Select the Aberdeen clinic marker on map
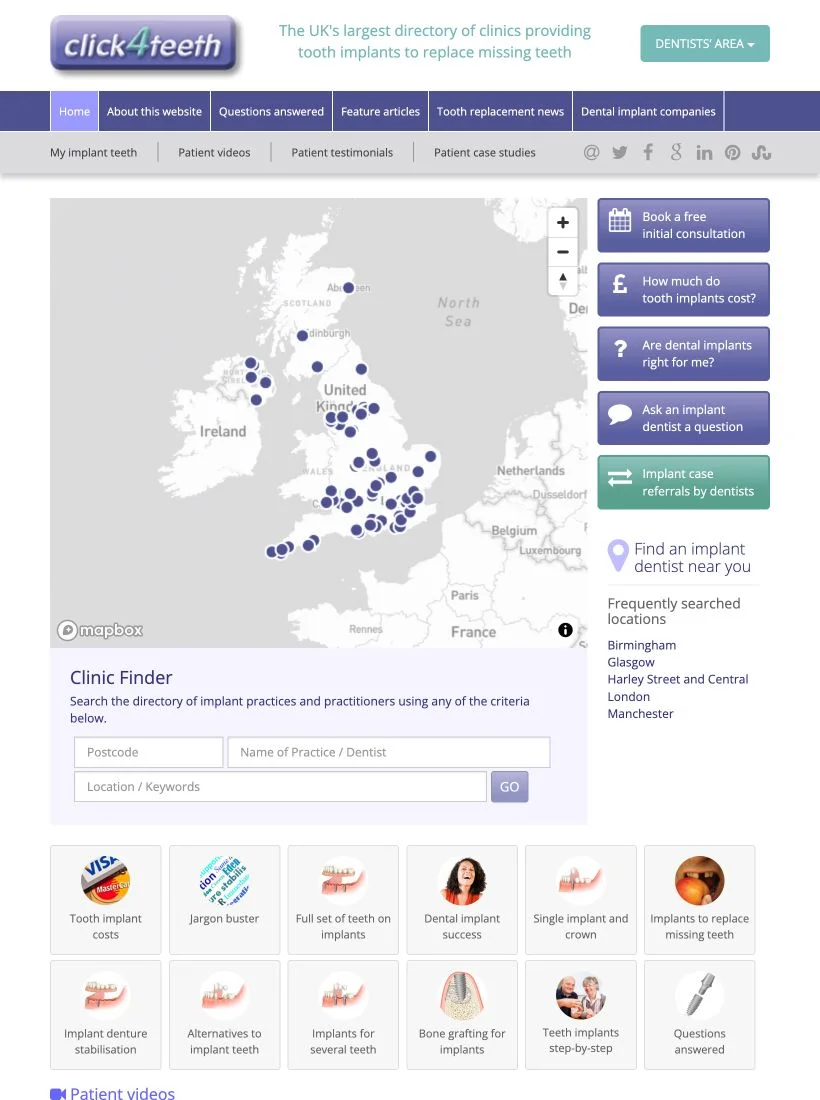The image size is (820, 1100). pyautogui.click(x=348, y=288)
